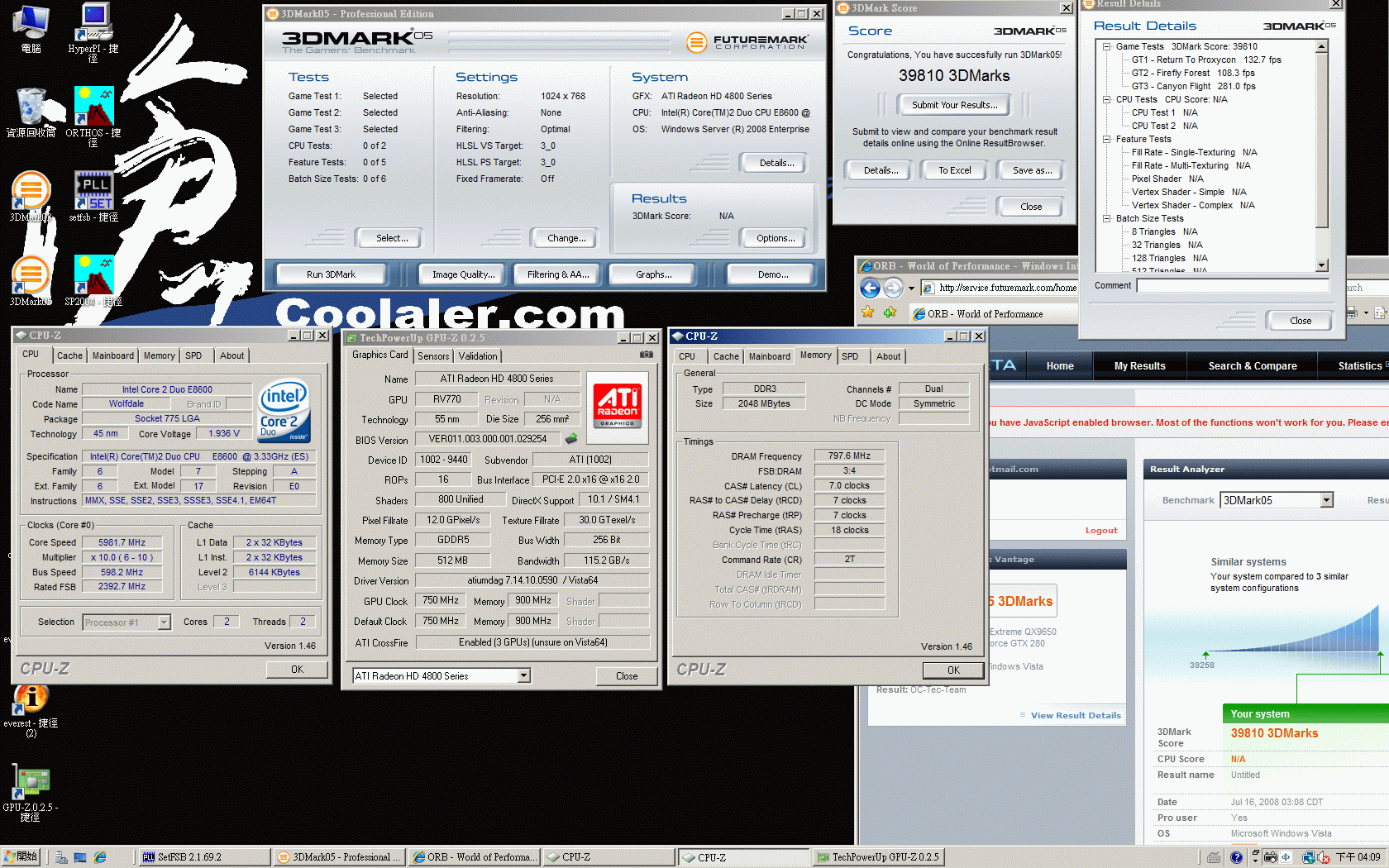Click the Options button under Results
Viewport: 1389px width, 868px height.
tap(776, 238)
